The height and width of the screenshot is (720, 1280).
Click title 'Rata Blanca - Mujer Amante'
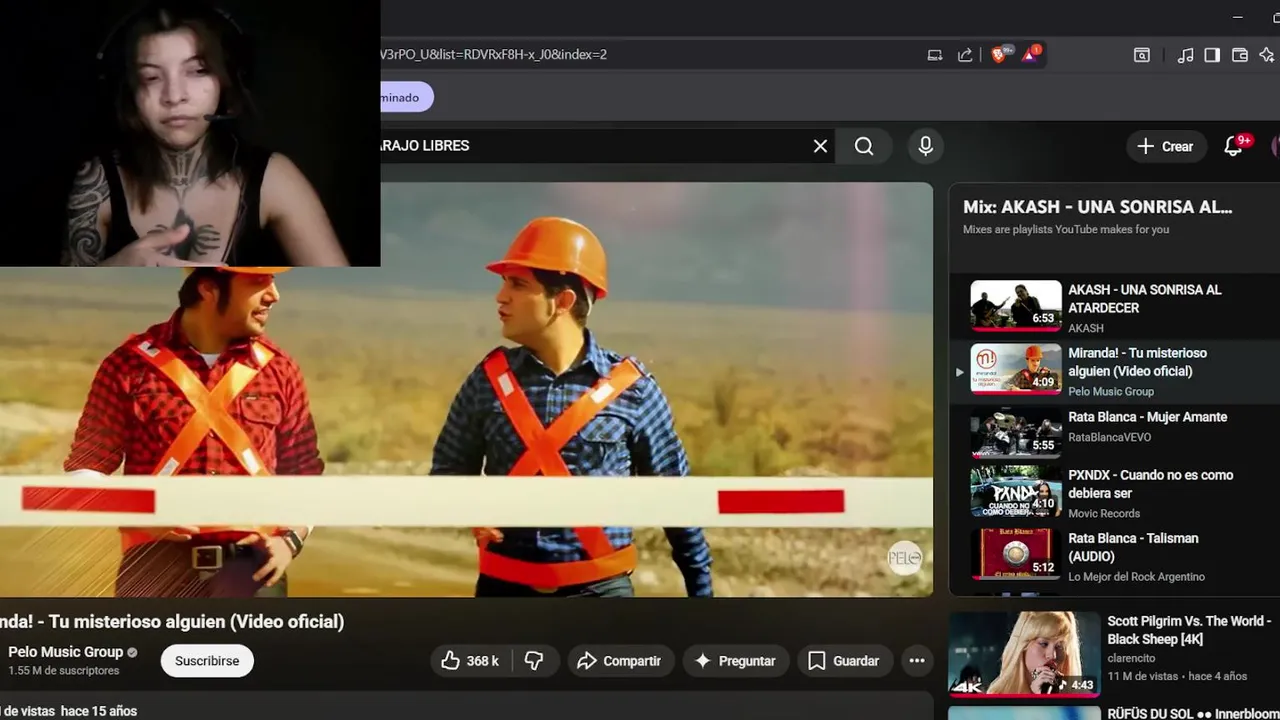(x=1147, y=417)
